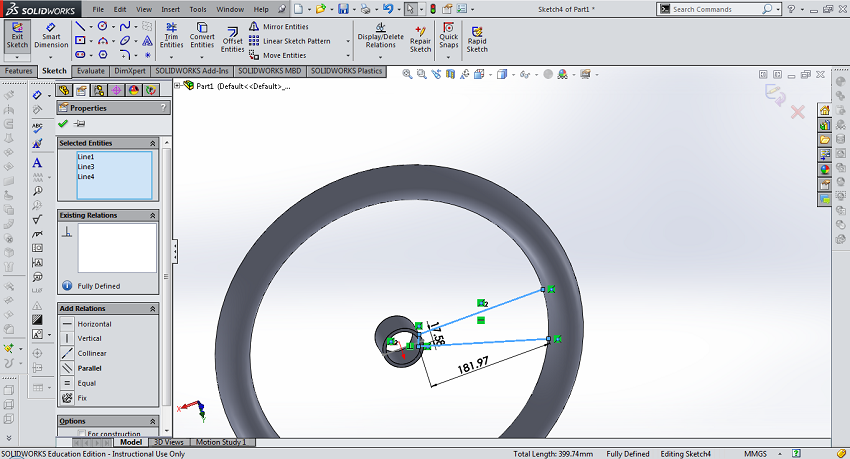This screenshot has width=850, height=459.
Task: Click the Zoom to Fit icon
Action: [x=407, y=74]
